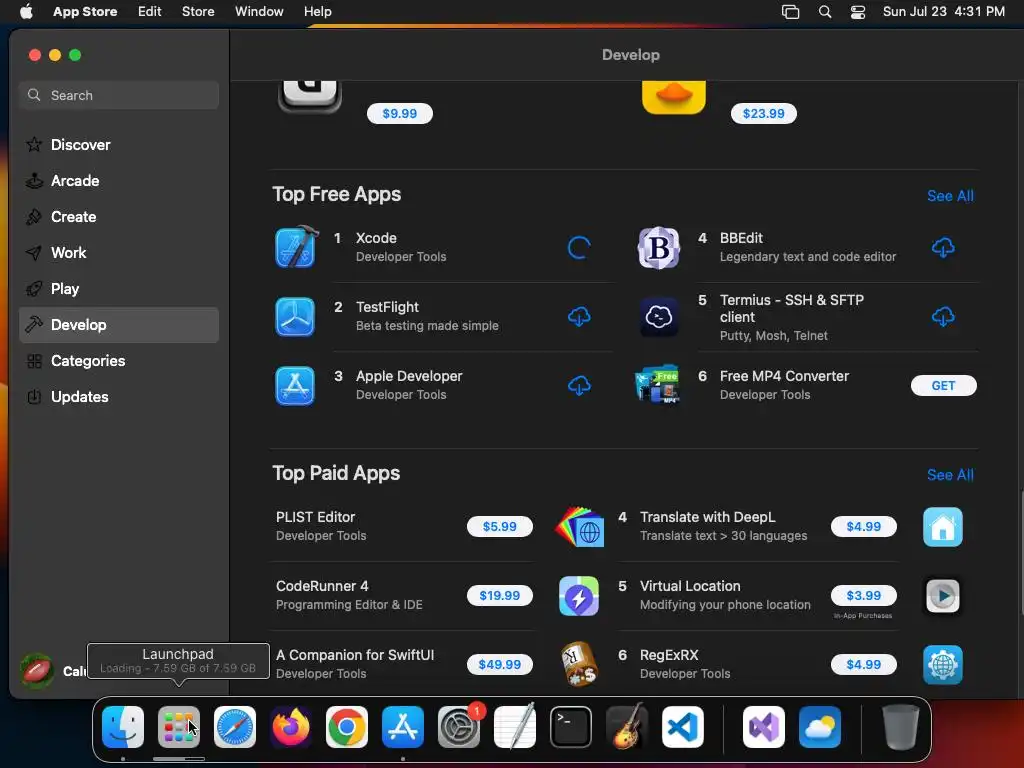Open the RegExRX app icon
Viewport: 1024px width, 768px height.
point(579,664)
